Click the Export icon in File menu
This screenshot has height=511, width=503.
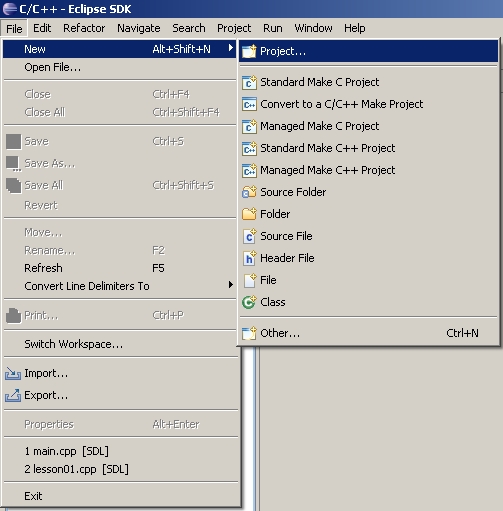pyautogui.click(x=13, y=395)
